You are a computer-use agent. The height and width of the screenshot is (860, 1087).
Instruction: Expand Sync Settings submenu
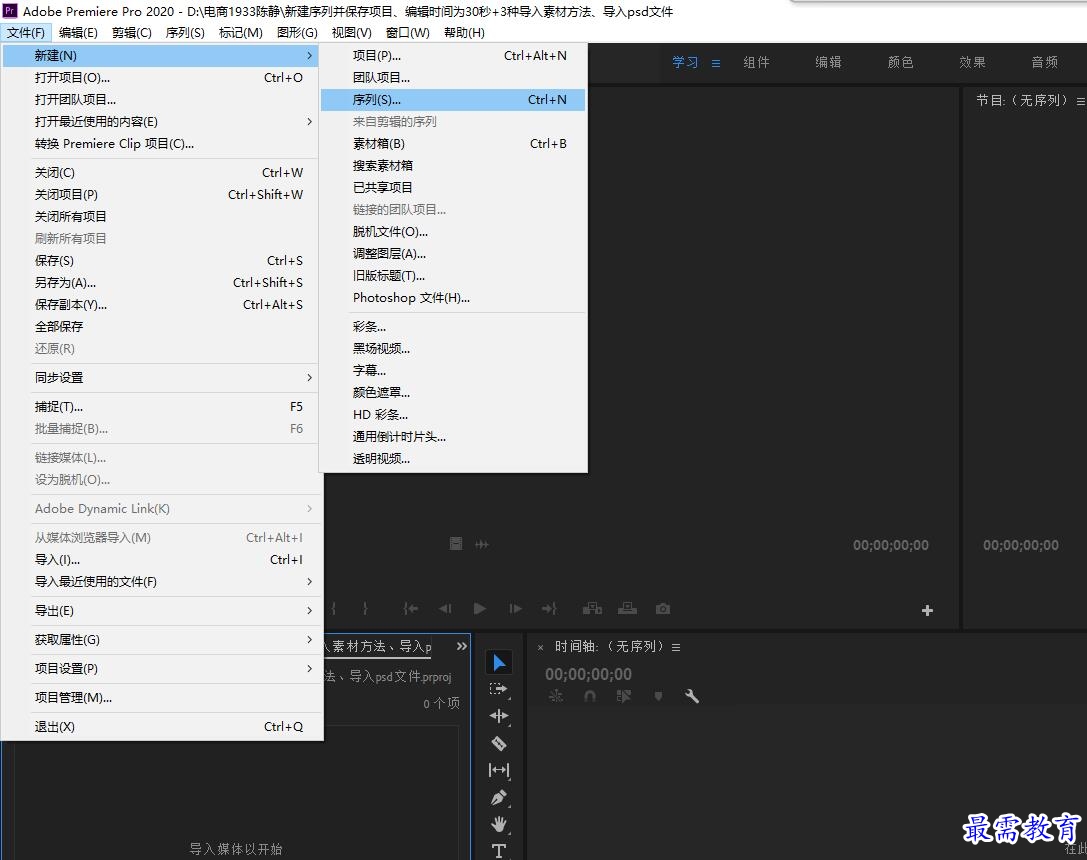tap(309, 378)
